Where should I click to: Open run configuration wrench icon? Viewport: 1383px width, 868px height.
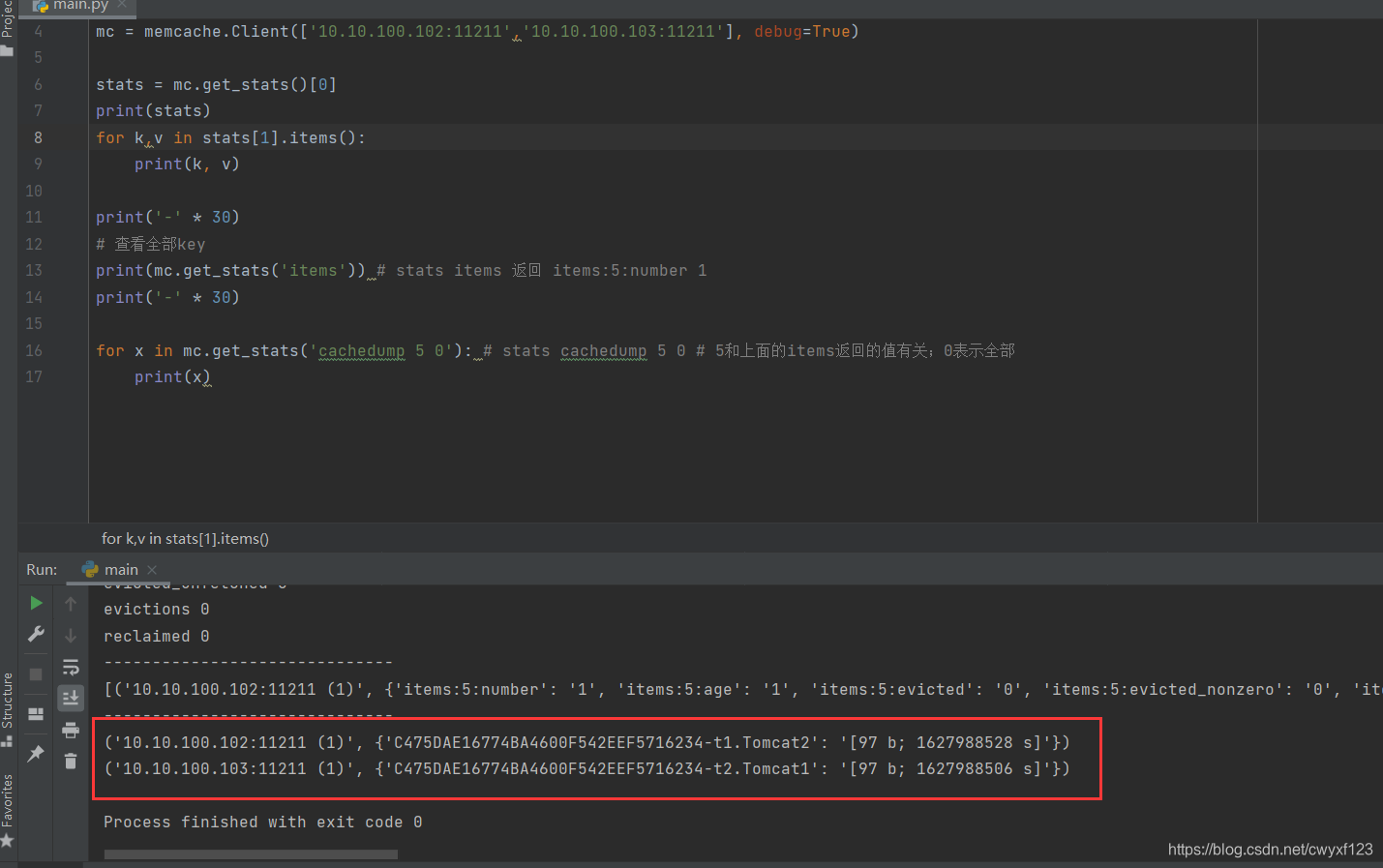(36, 634)
